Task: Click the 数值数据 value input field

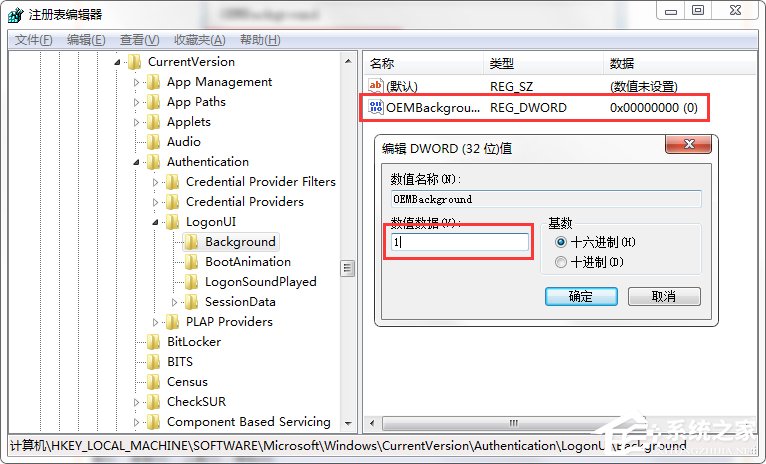Action: [460, 242]
